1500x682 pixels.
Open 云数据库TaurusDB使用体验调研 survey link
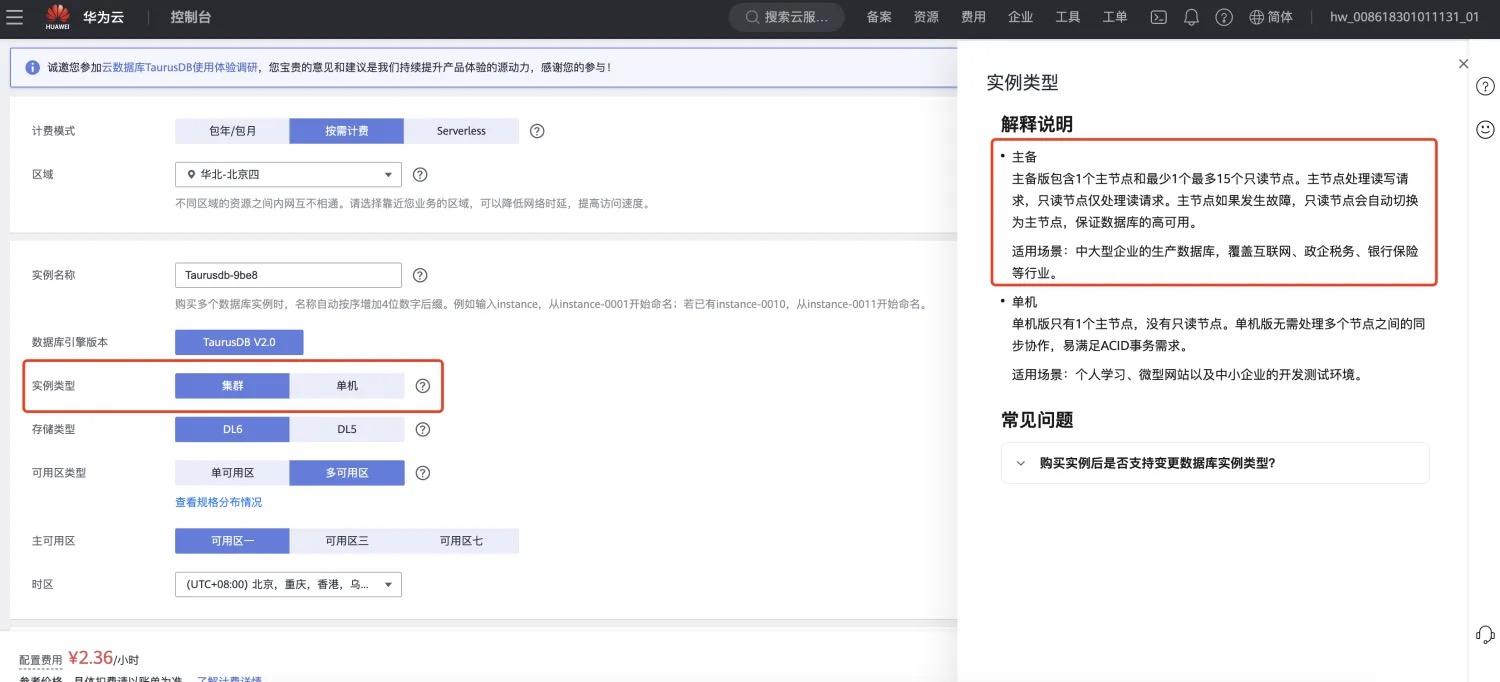pos(180,68)
